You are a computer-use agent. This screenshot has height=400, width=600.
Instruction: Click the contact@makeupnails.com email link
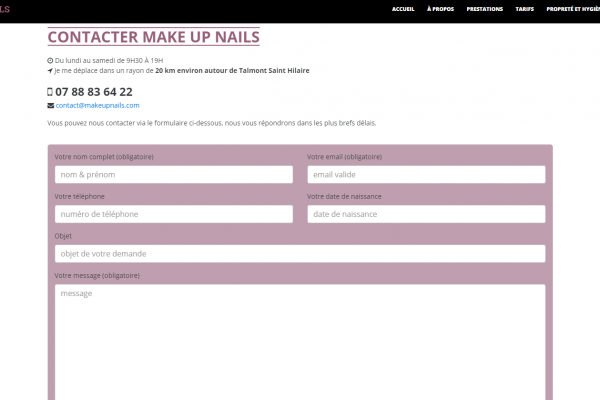[x=97, y=105]
